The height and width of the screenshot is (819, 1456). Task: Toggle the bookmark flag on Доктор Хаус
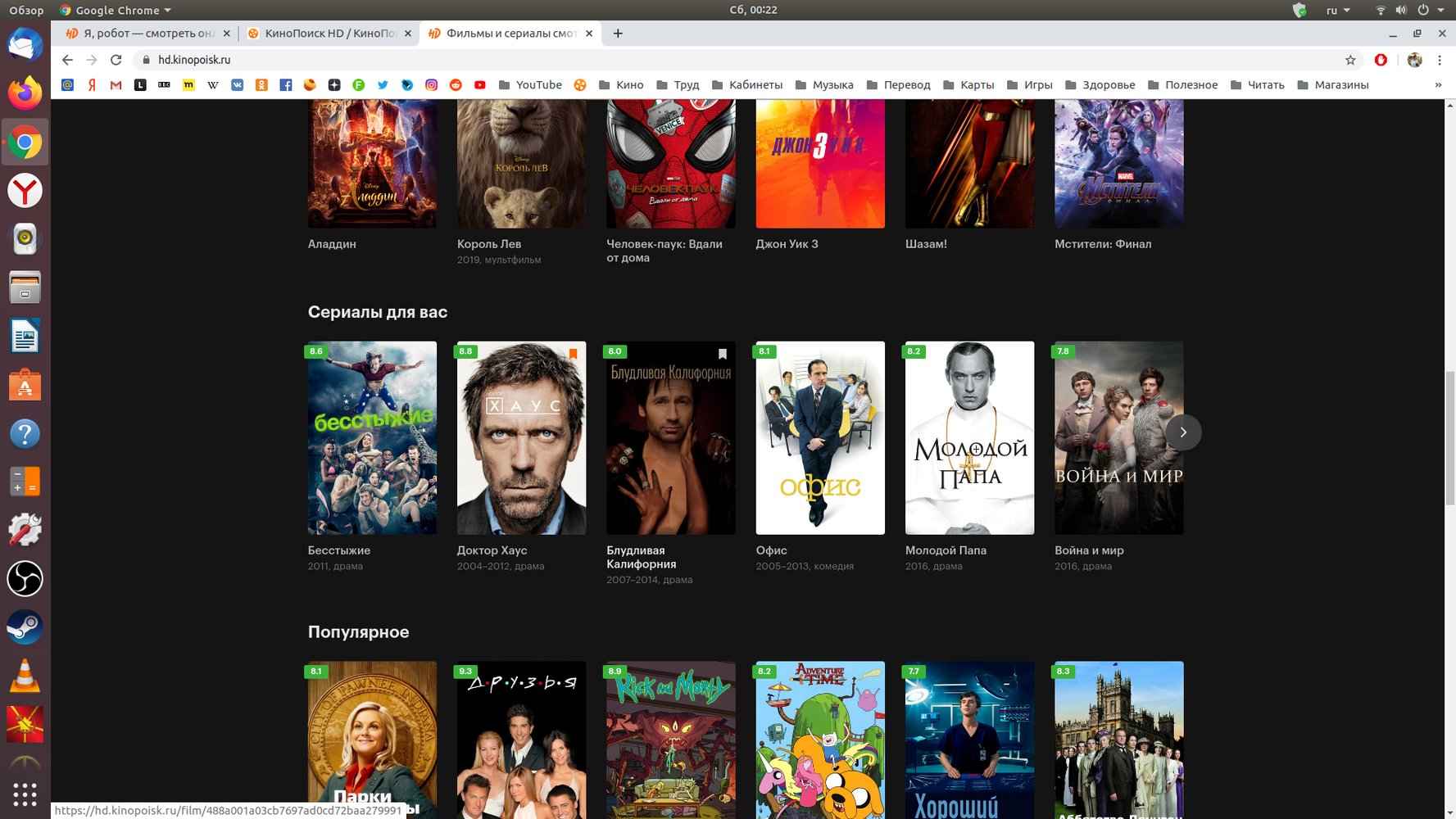click(x=573, y=354)
